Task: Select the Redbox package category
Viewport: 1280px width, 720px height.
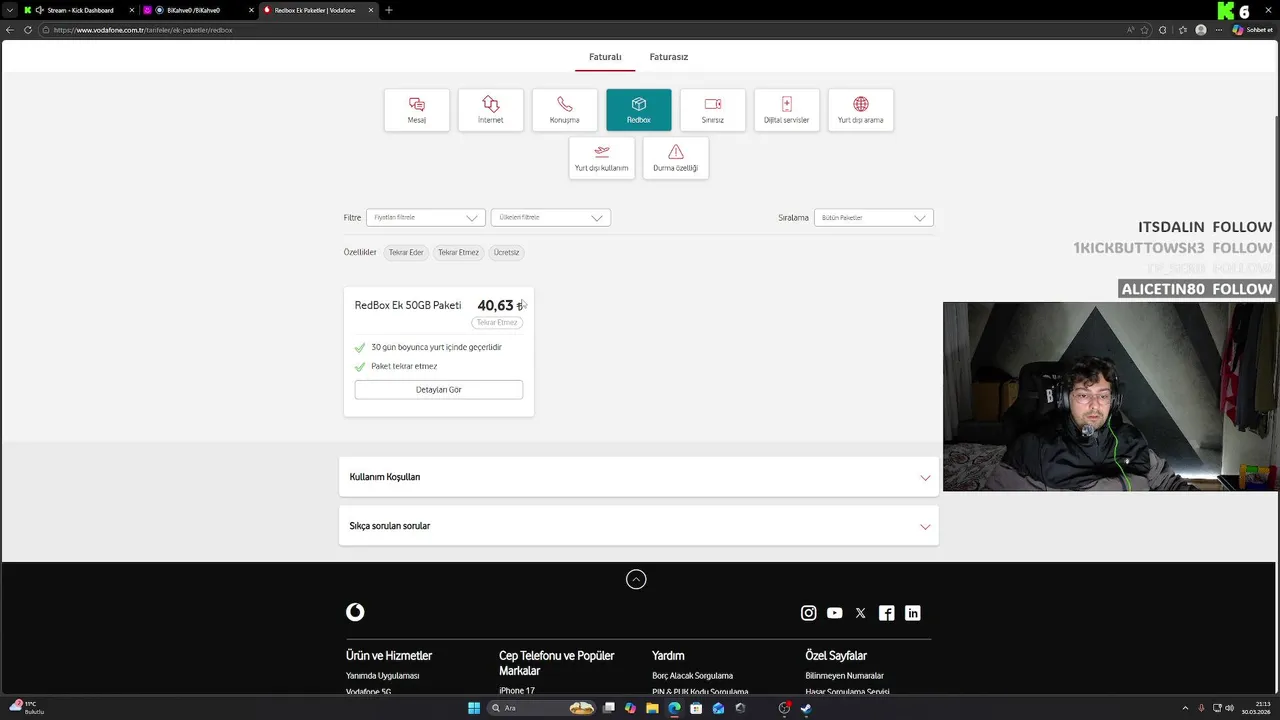Action: pos(639,110)
